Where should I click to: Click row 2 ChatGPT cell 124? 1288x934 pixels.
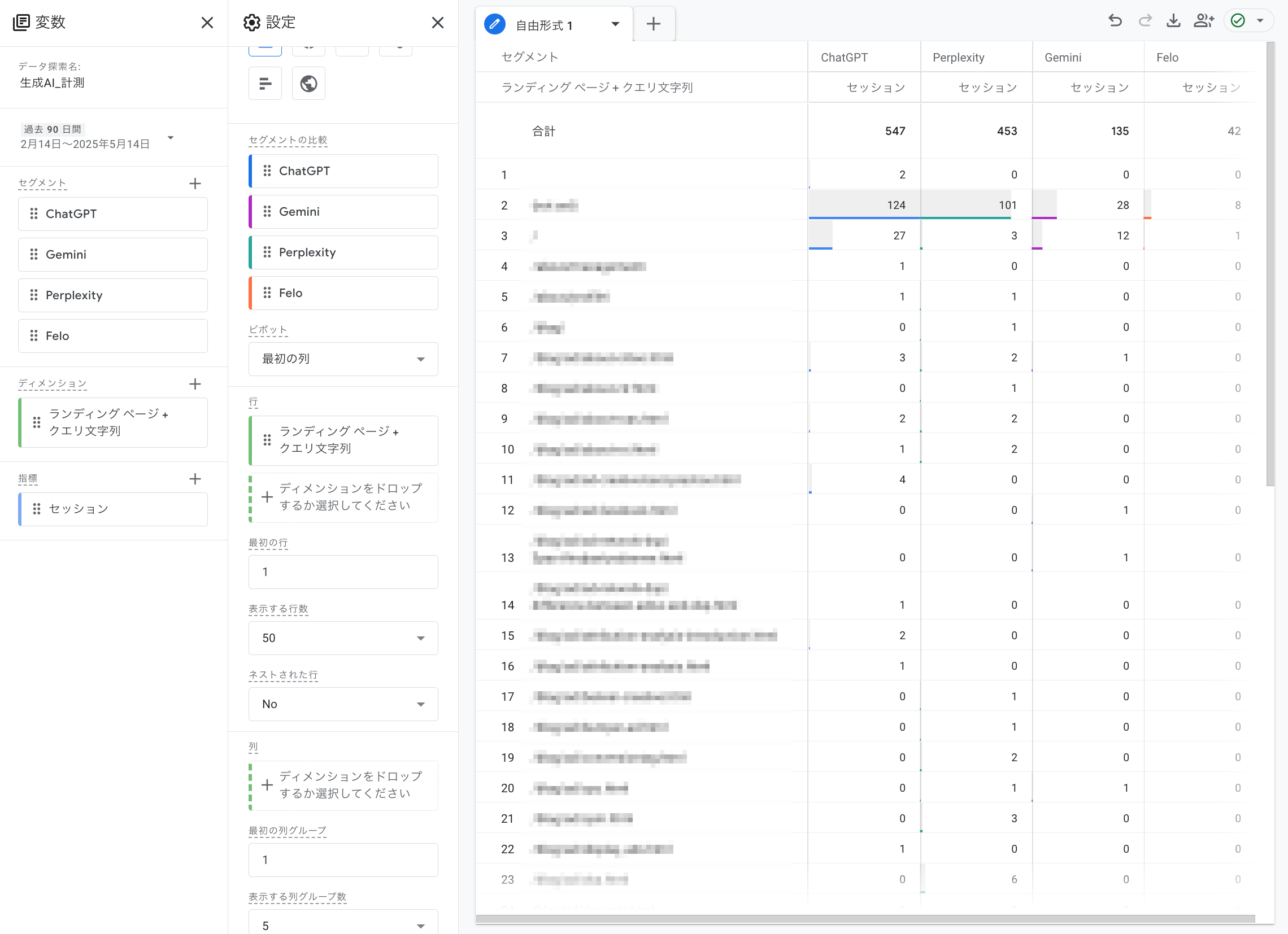pyautogui.click(x=864, y=205)
